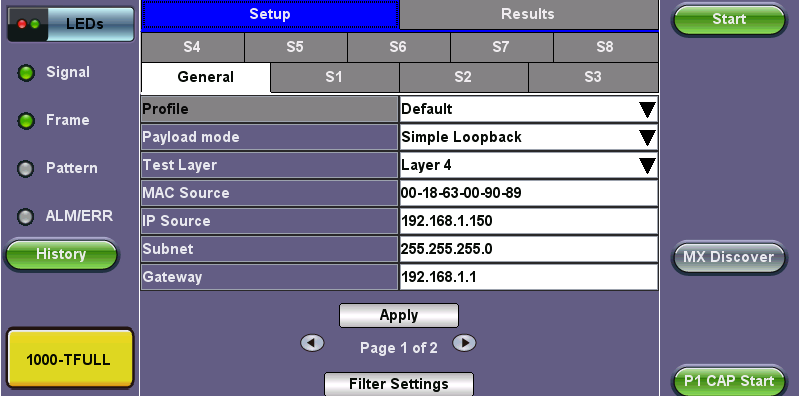Go to previous page arrow
This screenshot has width=800, height=396.
(x=312, y=343)
